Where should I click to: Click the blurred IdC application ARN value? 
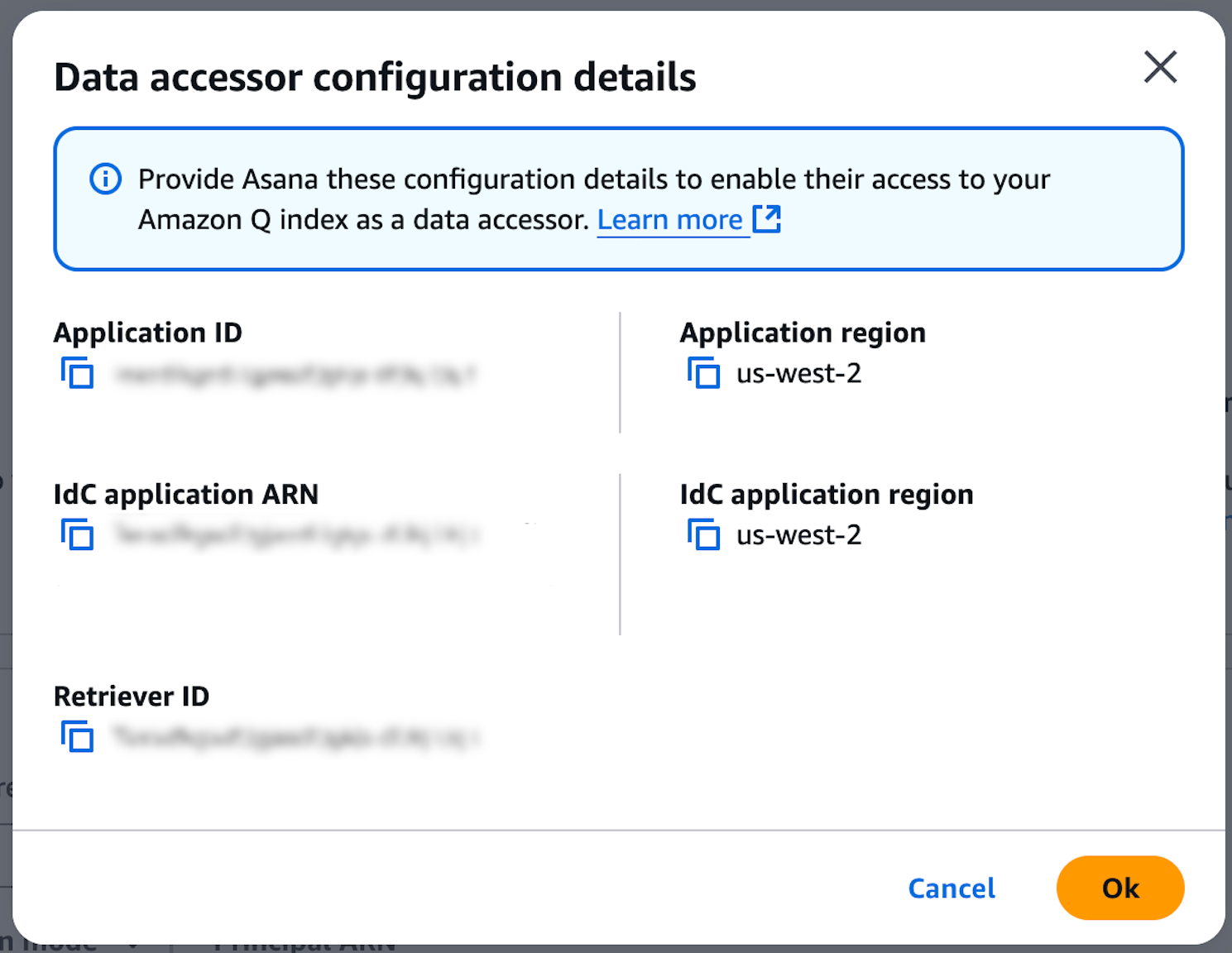[295, 535]
